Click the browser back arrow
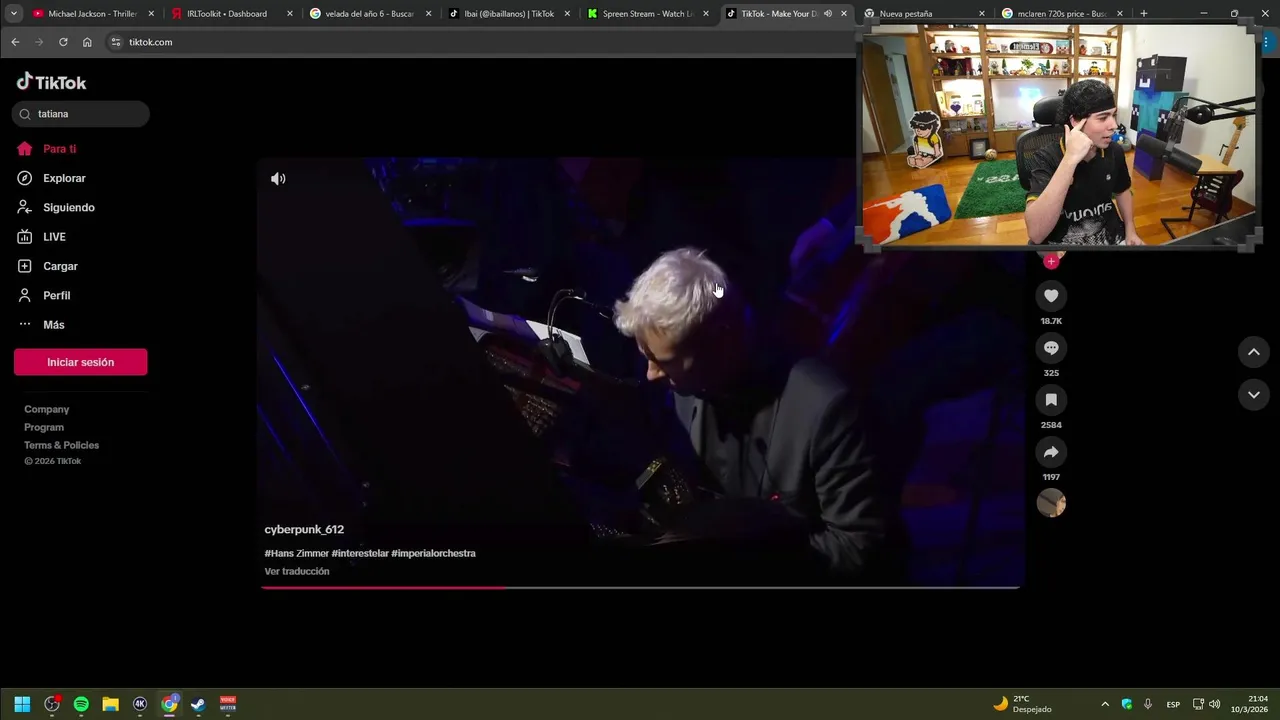This screenshot has width=1280, height=720. pyautogui.click(x=15, y=42)
